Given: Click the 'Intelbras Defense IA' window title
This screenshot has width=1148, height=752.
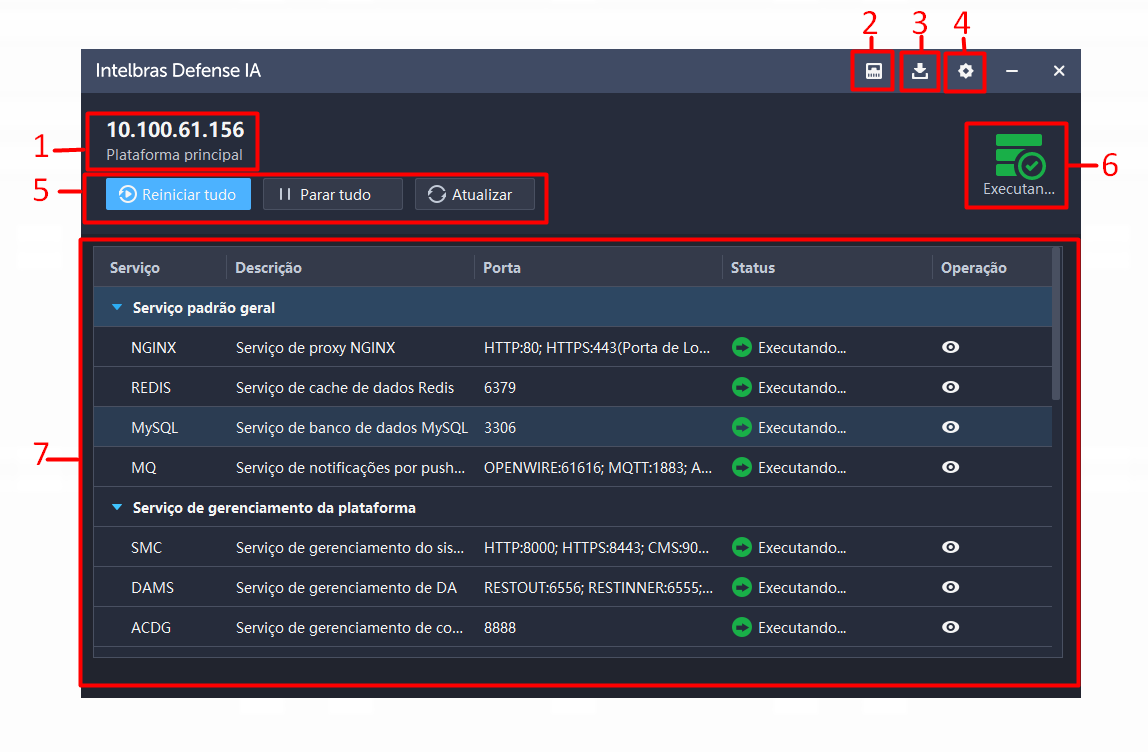Looking at the screenshot, I should [x=178, y=70].
